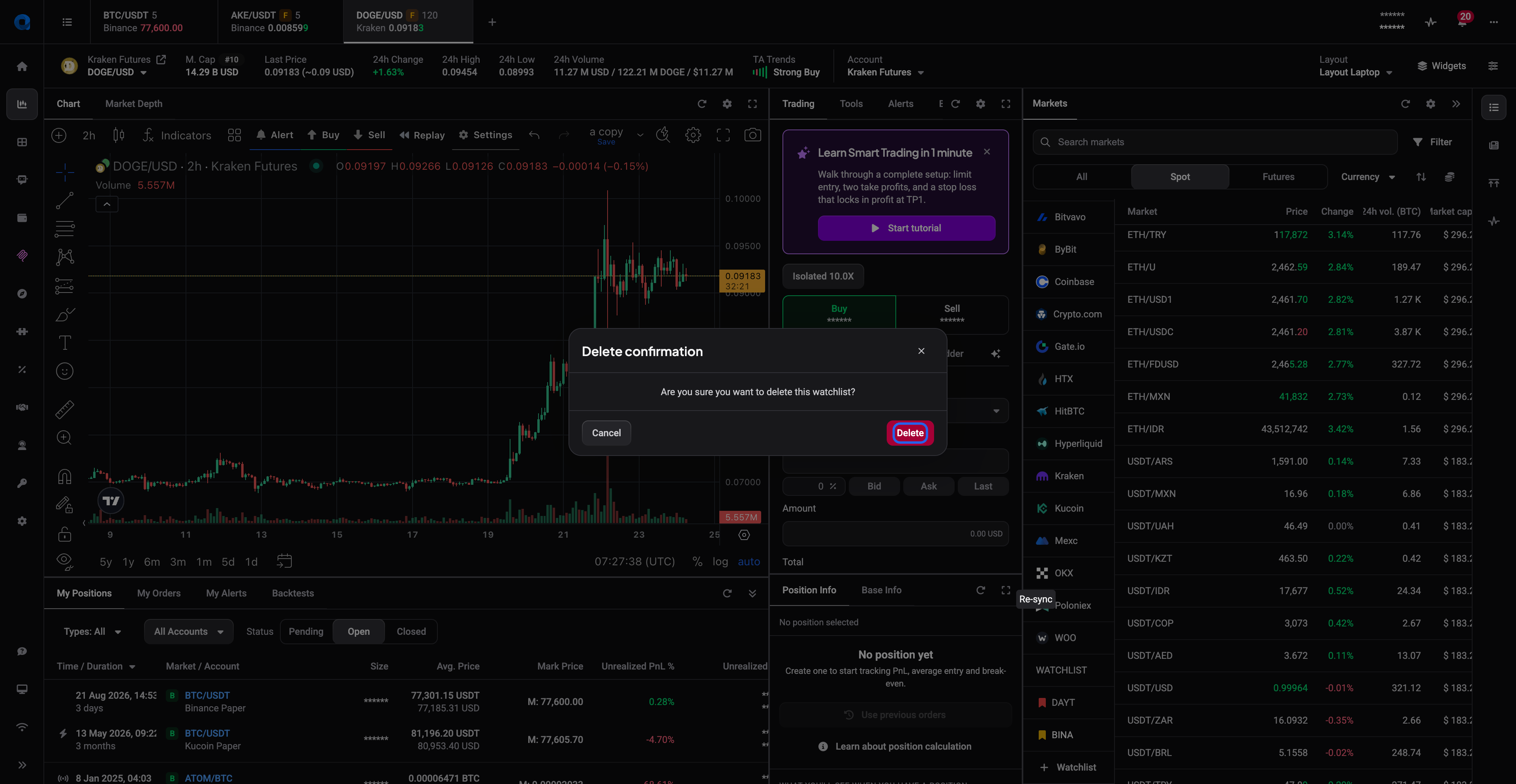This screenshot has width=1516, height=784.
Task: Change candlestick chart type
Action: click(118, 135)
